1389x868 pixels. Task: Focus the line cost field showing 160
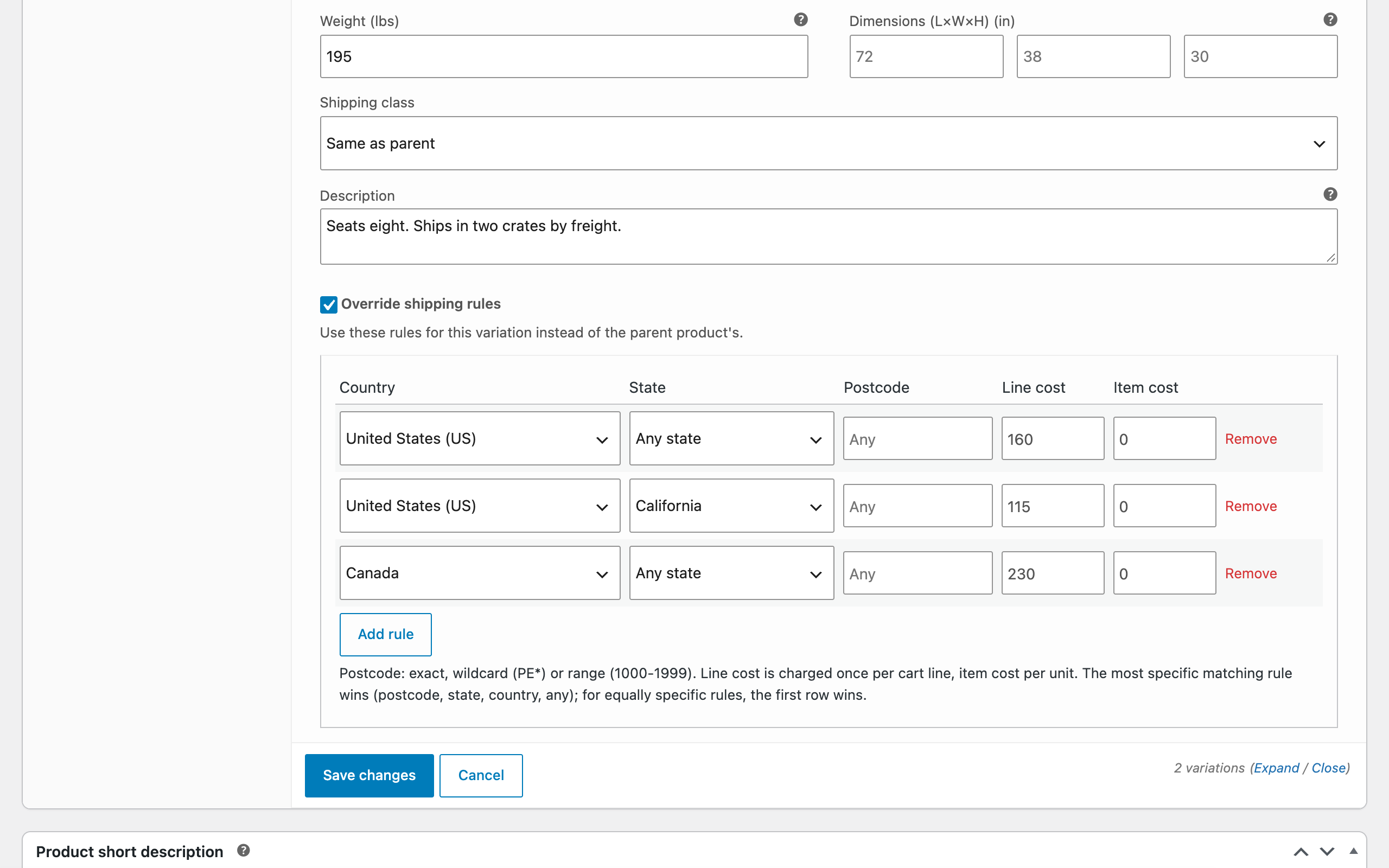[x=1053, y=438]
